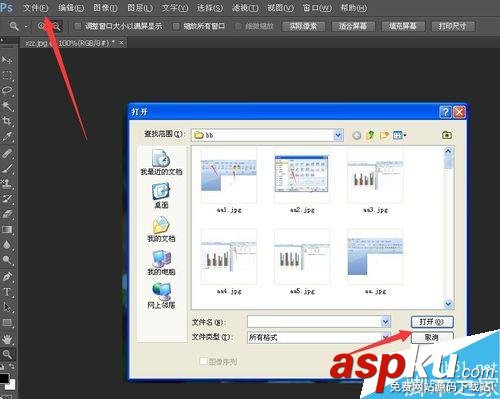
Task: Select the Rectangle shape tool
Action: [x=7, y=323]
